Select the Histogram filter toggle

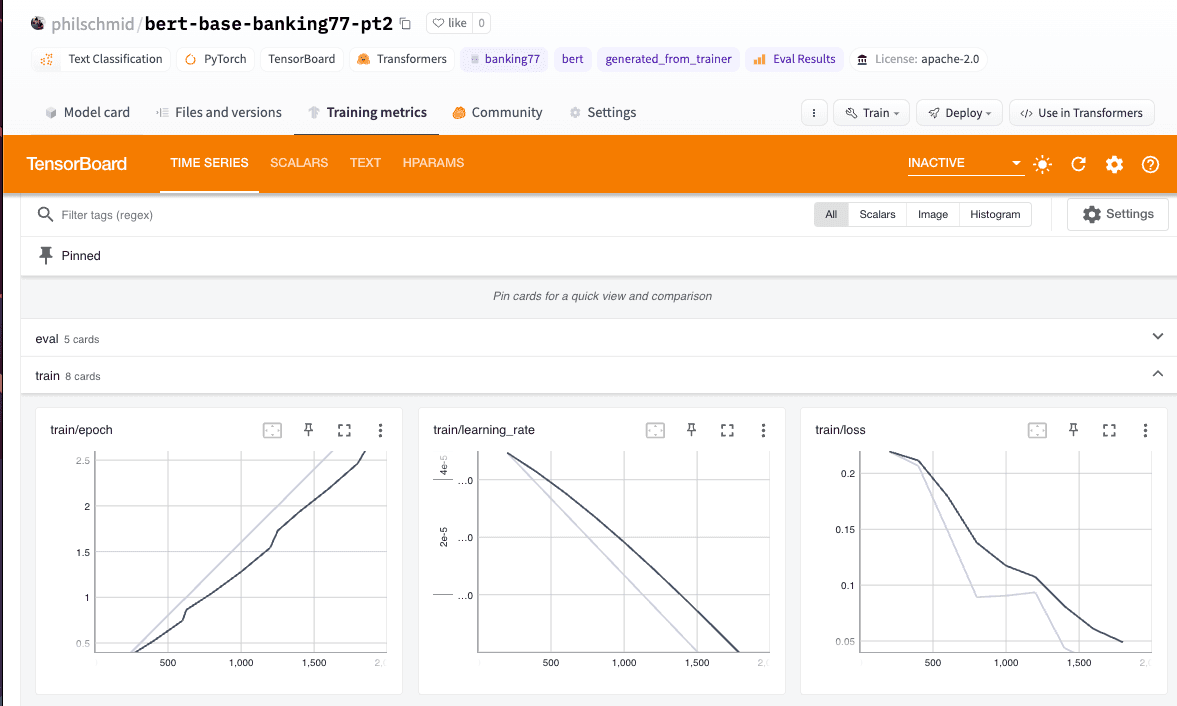pyautogui.click(x=995, y=215)
